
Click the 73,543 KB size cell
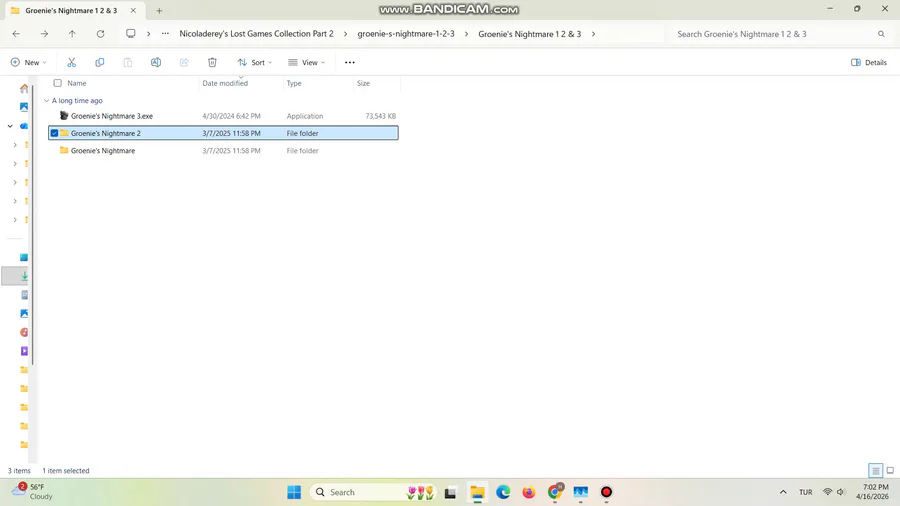[381, 116]
